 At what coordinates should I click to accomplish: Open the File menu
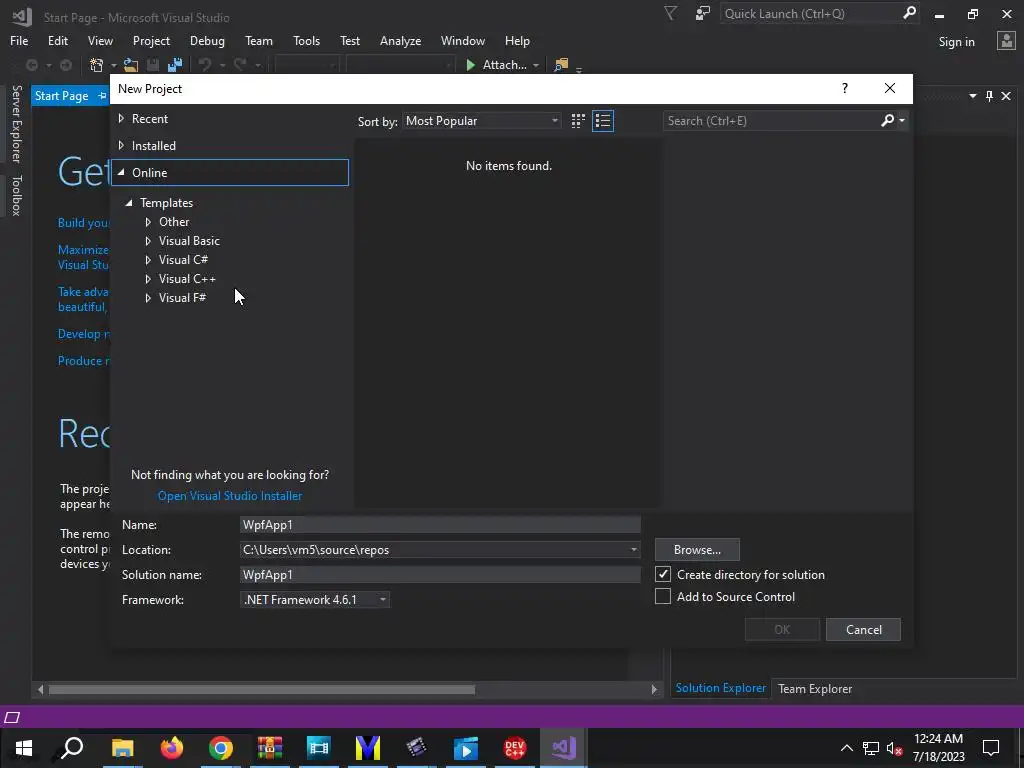19,40
